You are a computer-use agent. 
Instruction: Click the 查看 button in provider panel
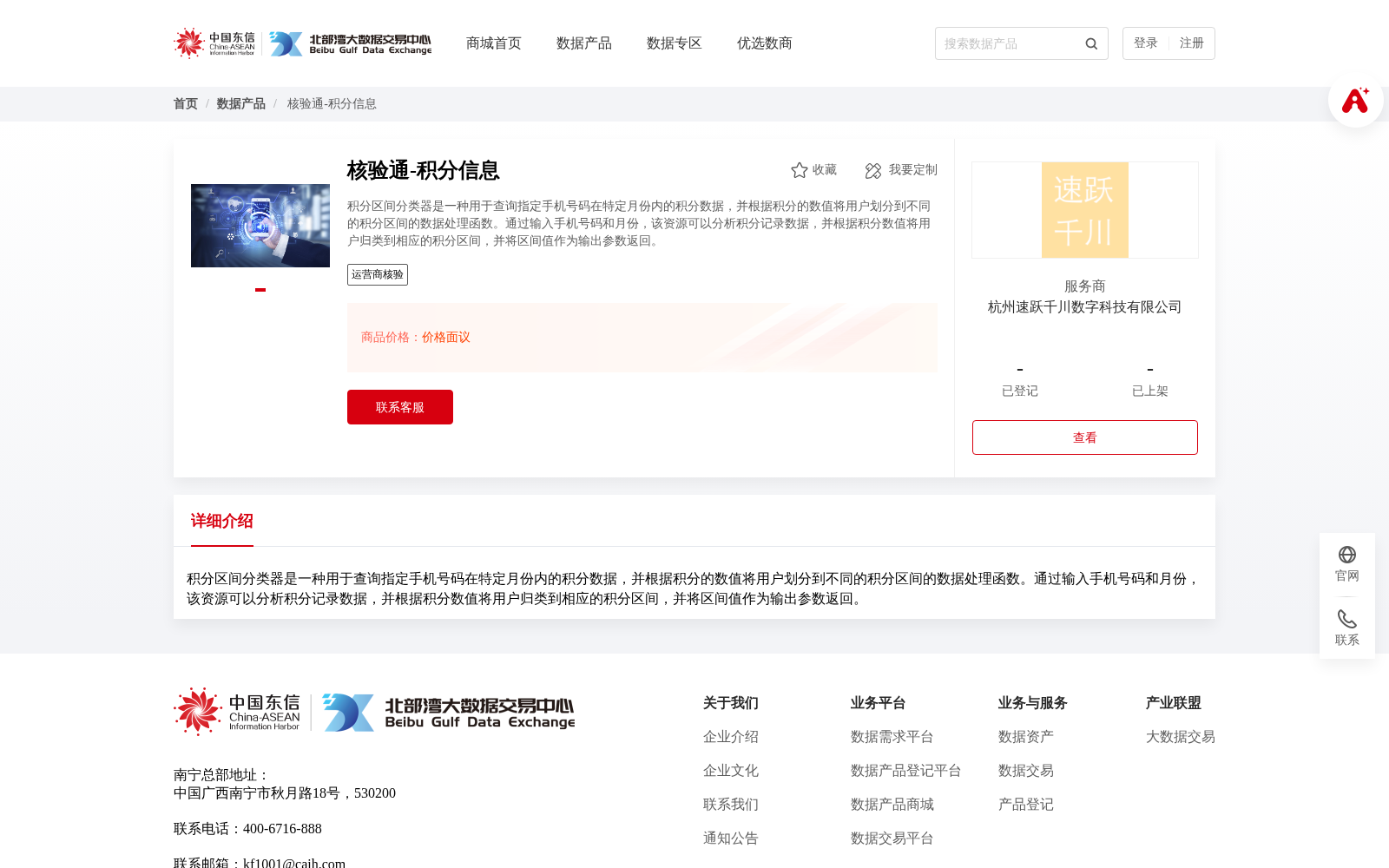click(1085, 437)
